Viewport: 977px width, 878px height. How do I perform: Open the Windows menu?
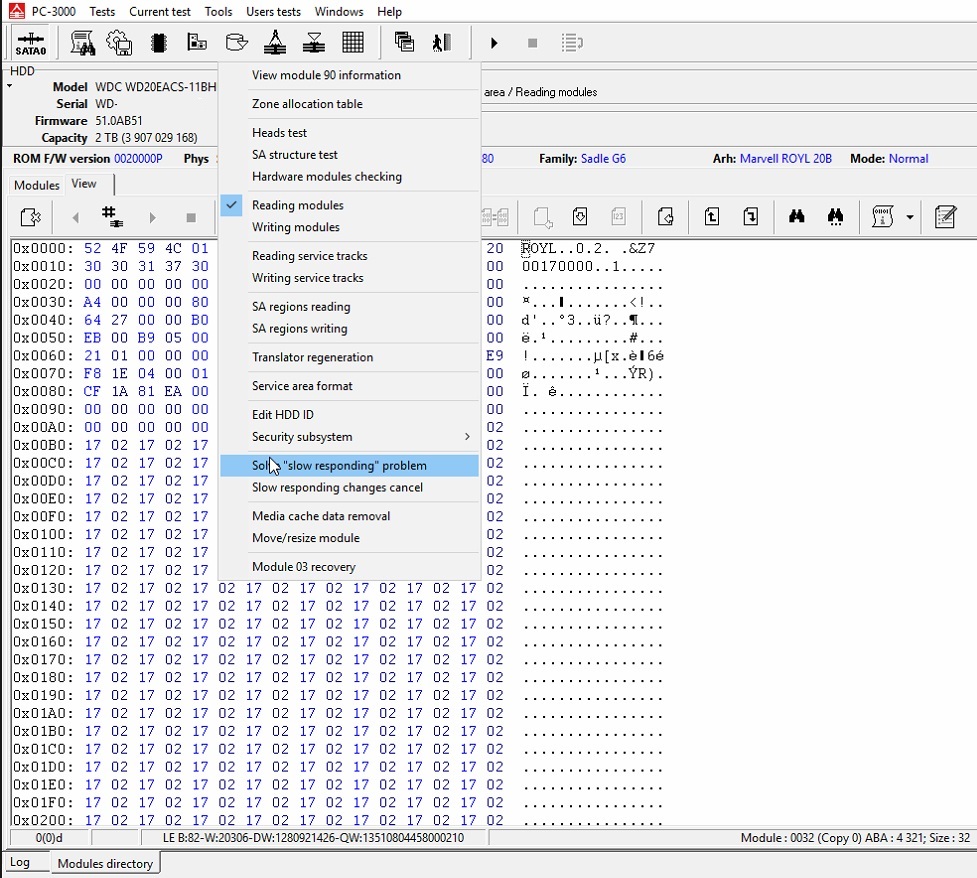point(339,11)
